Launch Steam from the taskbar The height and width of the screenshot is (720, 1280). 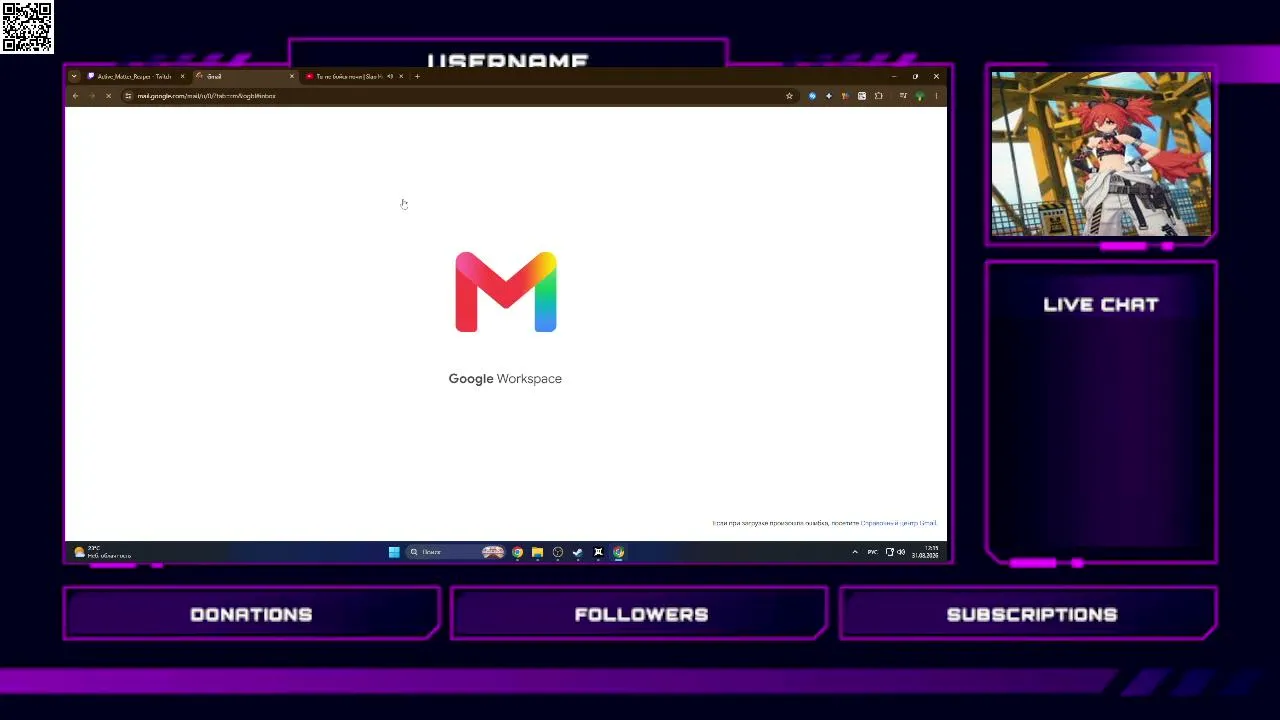click(x=578, y=552)
